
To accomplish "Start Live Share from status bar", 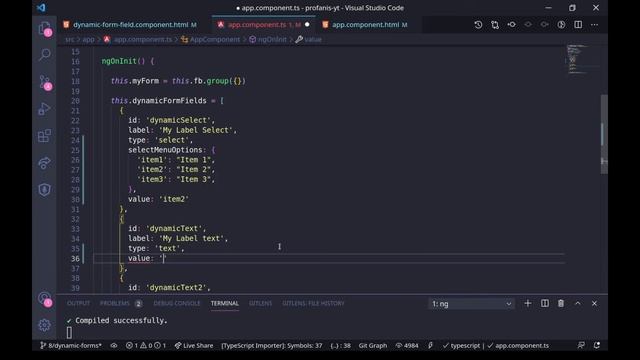I will coord(194,345).
